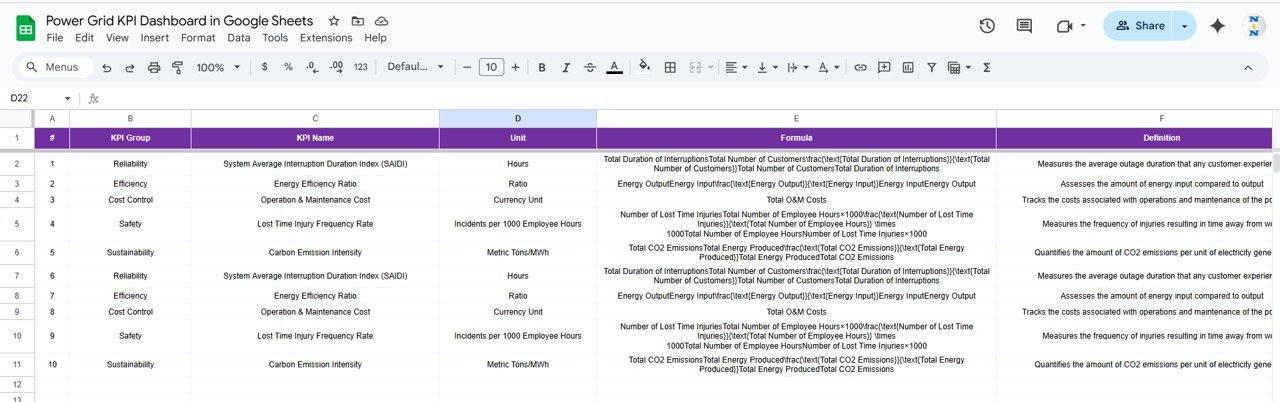Open the Extensions menu

pos(326,38)
